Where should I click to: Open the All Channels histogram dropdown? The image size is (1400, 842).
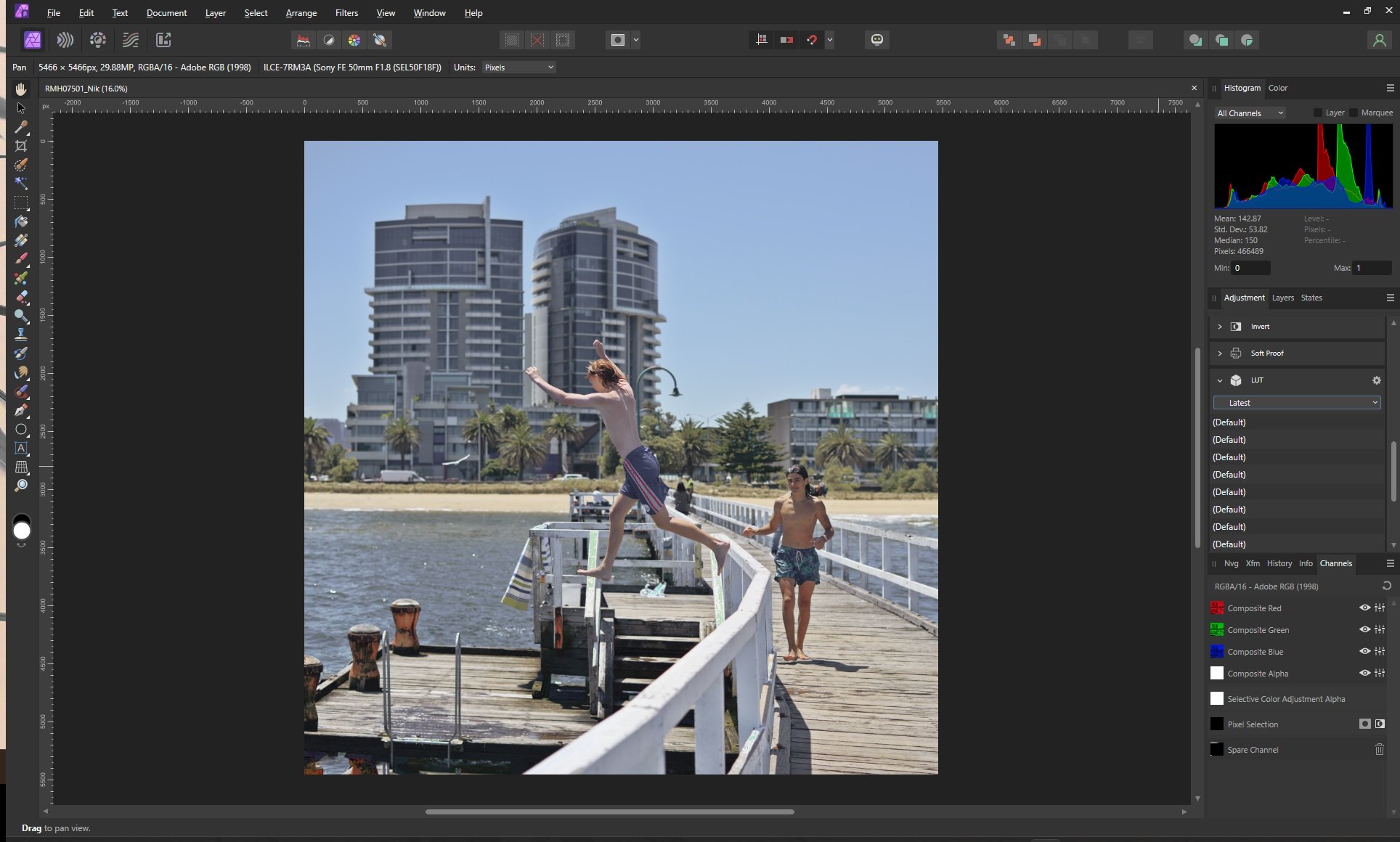[x=1250, y=113]
